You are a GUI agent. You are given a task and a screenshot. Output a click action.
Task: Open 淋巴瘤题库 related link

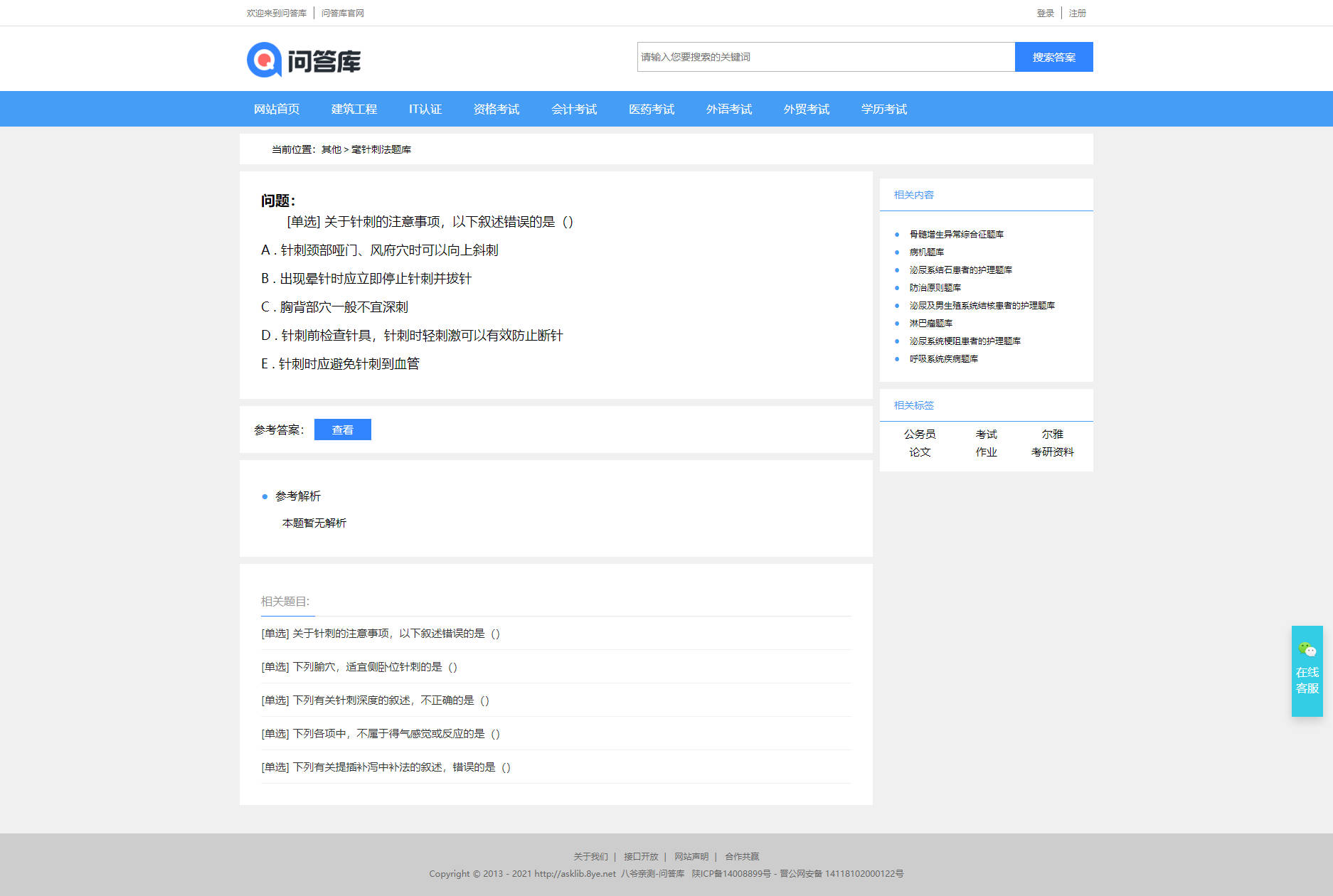(x=930, y=323)
